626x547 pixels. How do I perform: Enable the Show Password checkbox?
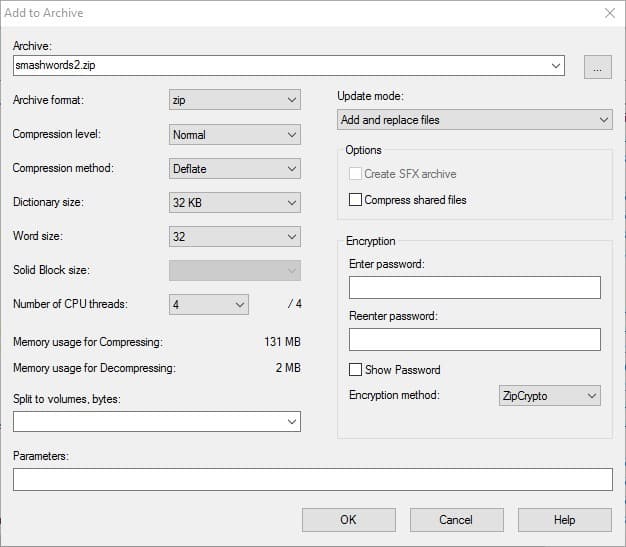(x=355, y=370)
